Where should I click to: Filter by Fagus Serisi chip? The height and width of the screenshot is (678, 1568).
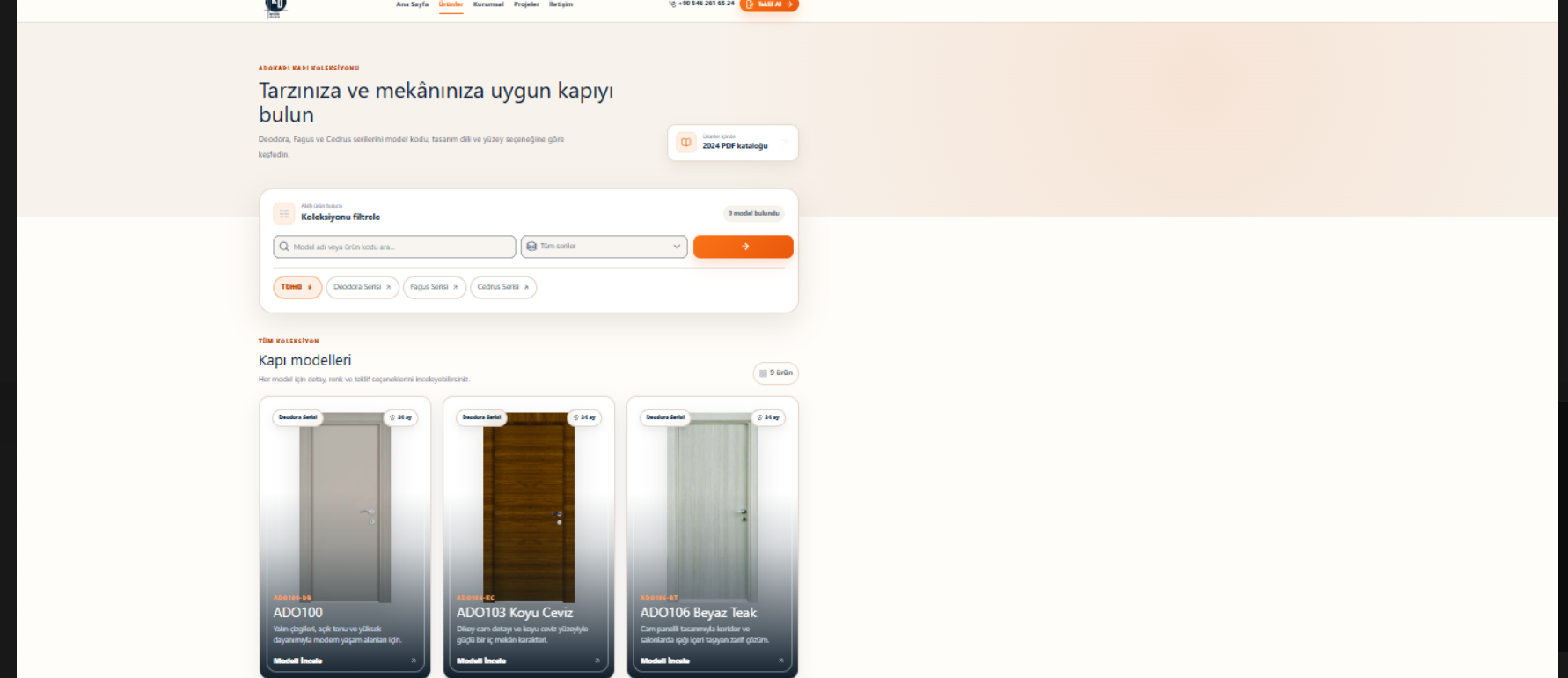click(x=435, y=287)
